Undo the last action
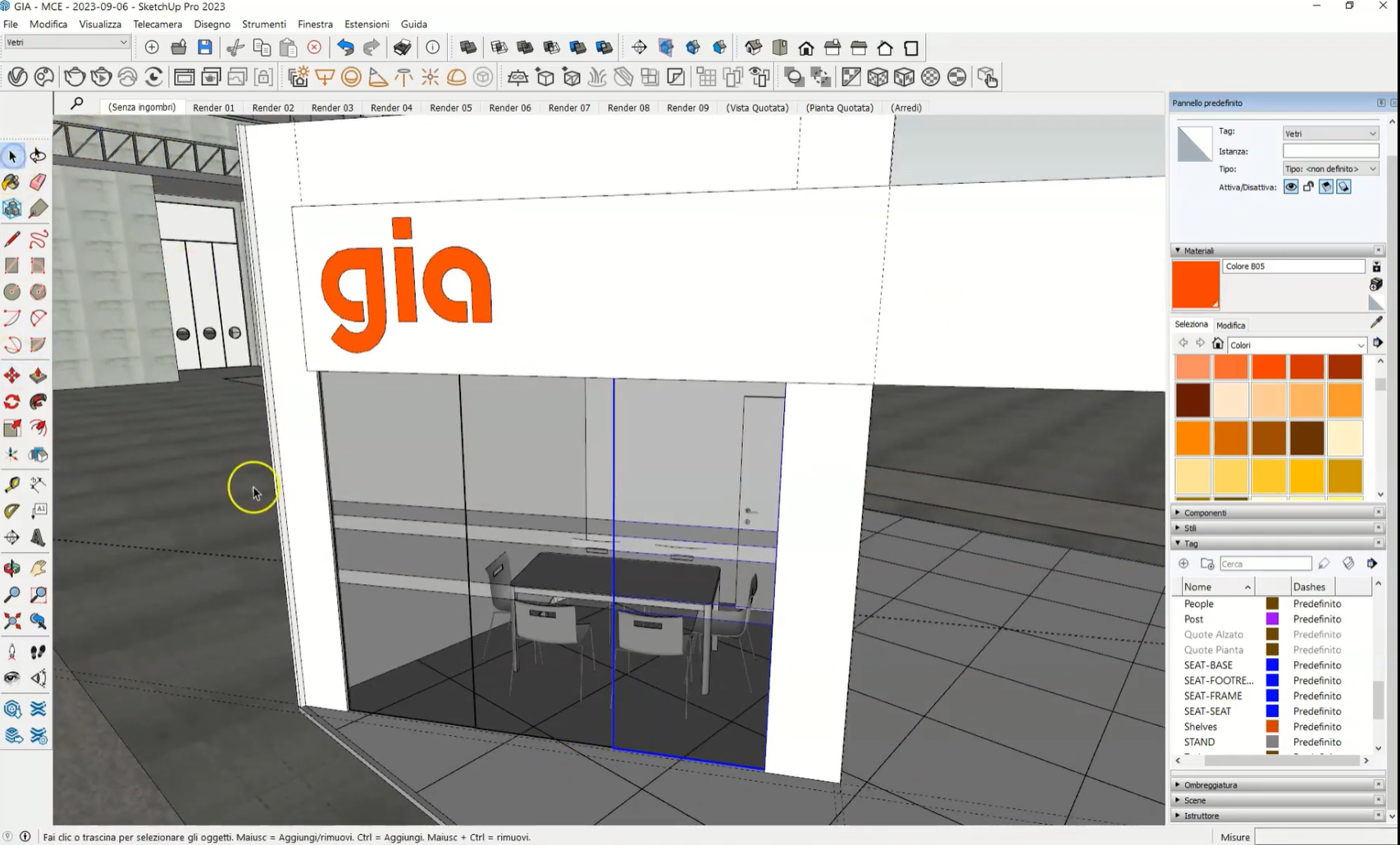1400x845 pixels. click(x=345, y=48)
